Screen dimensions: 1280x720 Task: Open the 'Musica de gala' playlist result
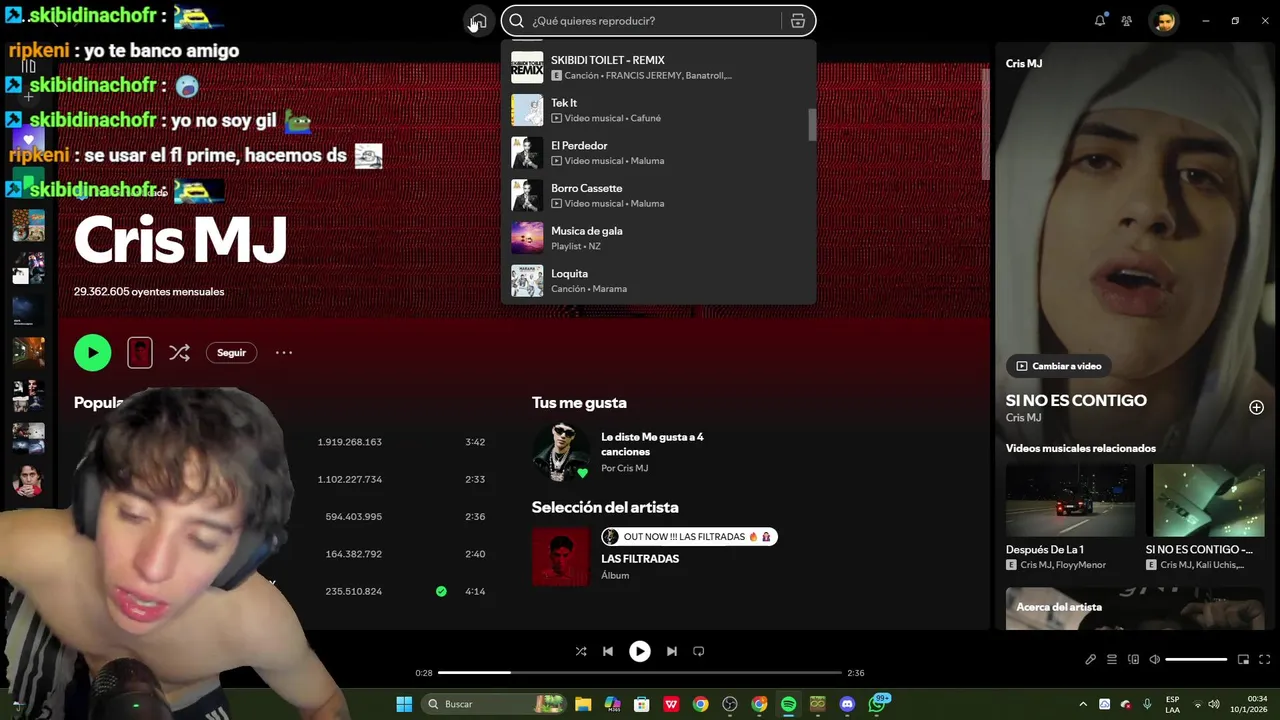(x=659, y=238)
